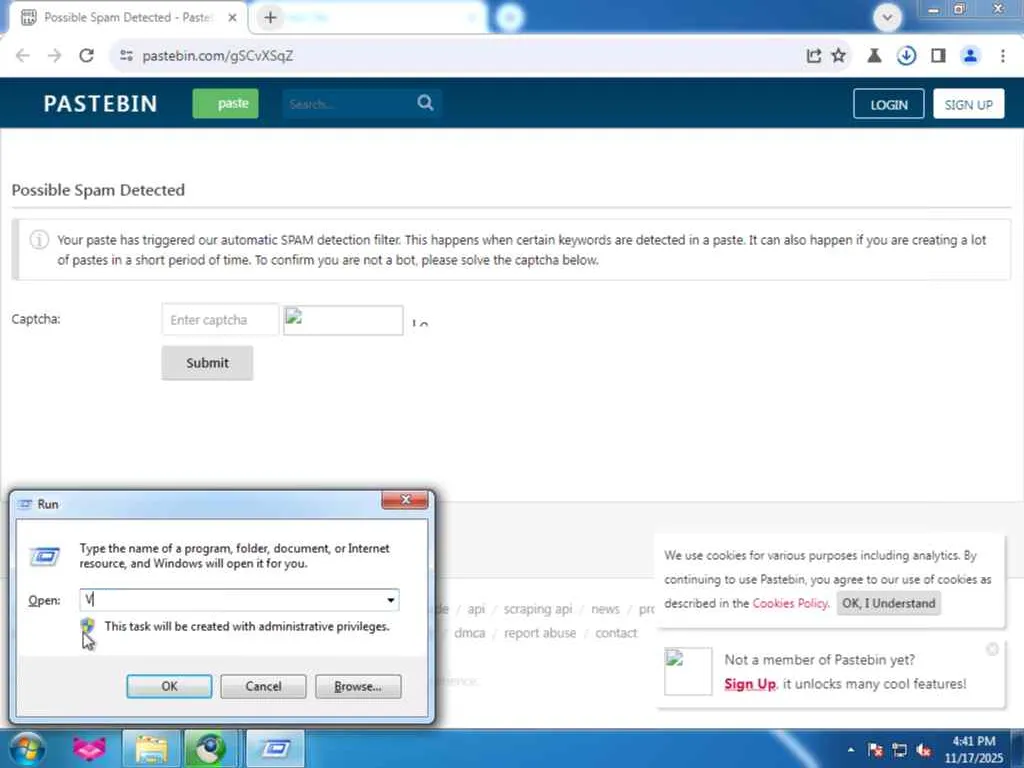Open the SIGN UP page

968,104
